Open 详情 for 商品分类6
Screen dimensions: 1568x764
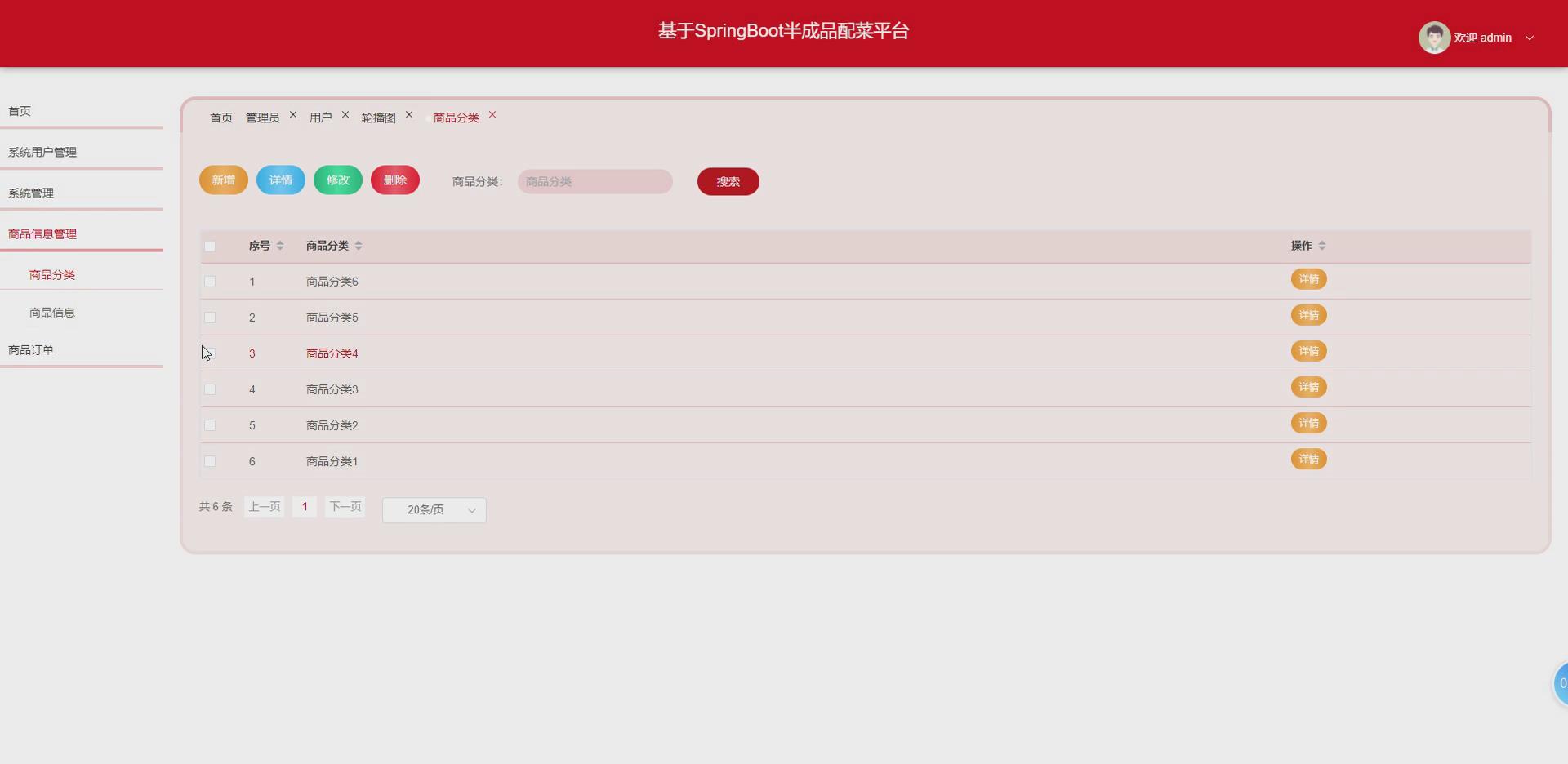click(1309, 279)
